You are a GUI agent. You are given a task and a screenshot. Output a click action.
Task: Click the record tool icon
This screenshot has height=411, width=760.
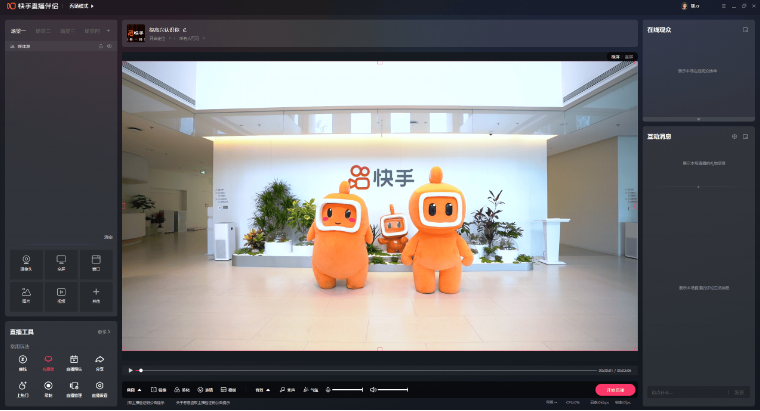[x=48, y=388]
